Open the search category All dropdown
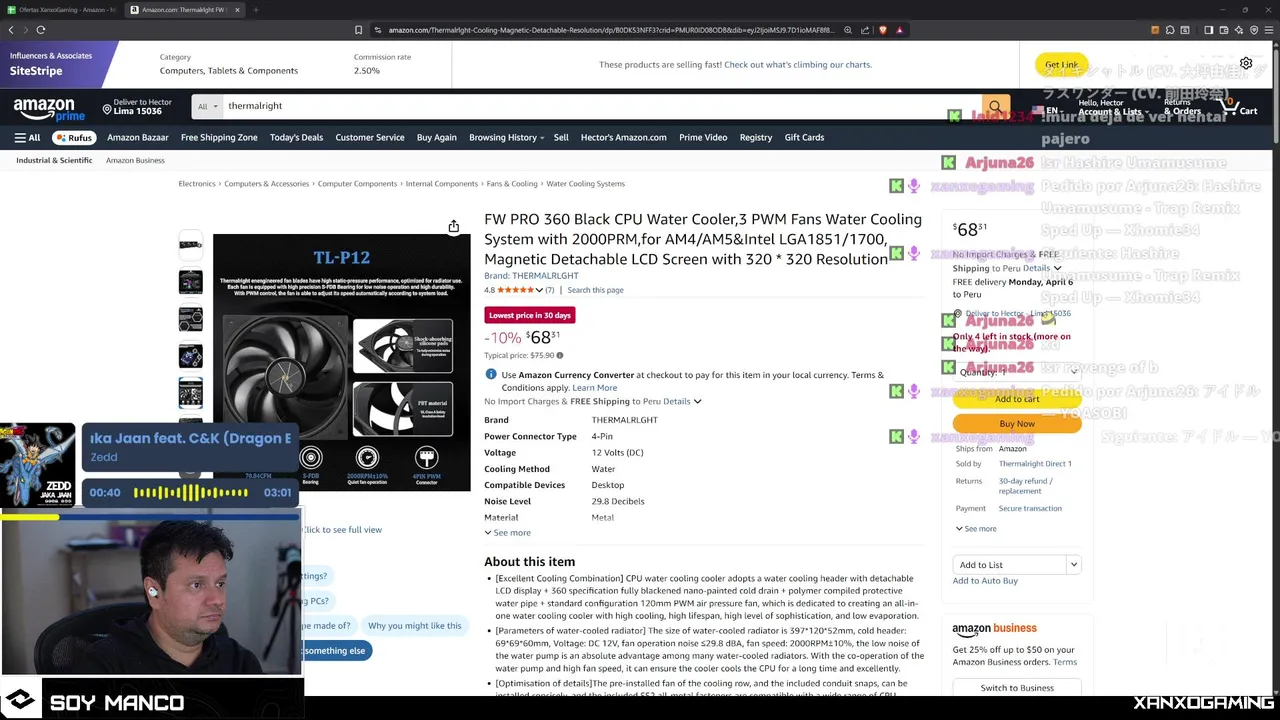Screen dimensions: 1280x720 tap(208, 106)
